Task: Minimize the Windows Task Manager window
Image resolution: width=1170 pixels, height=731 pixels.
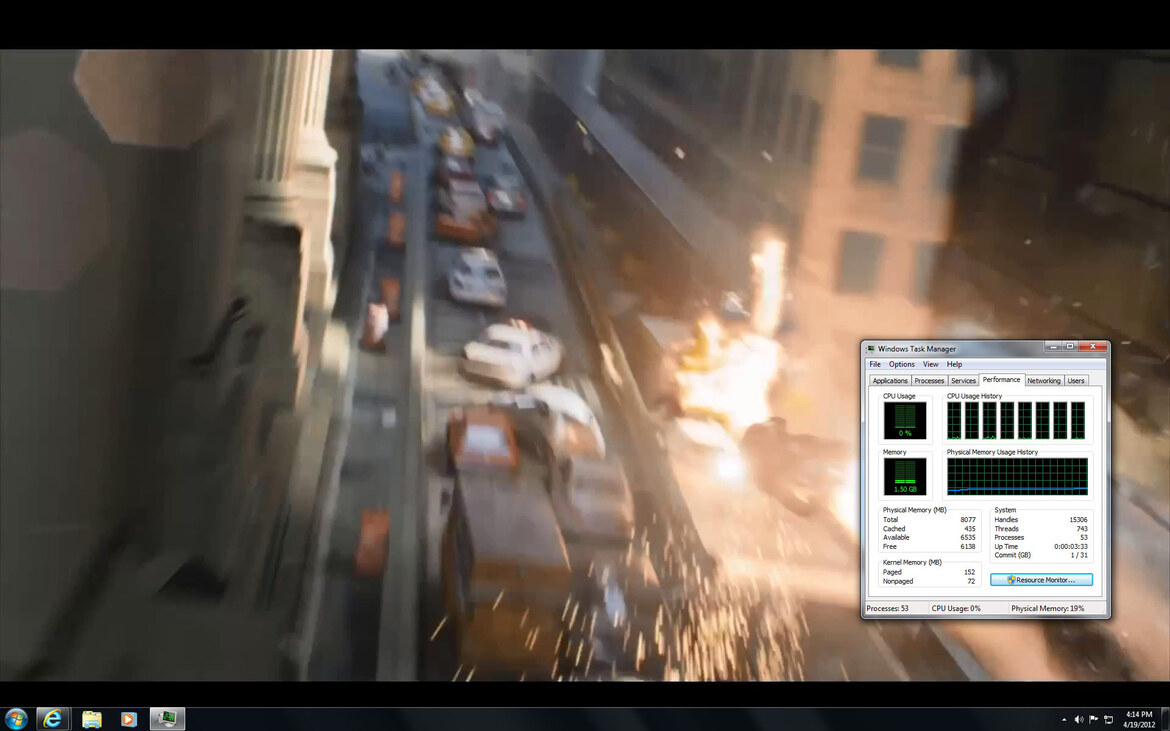Action: [x=1052, y=346]
